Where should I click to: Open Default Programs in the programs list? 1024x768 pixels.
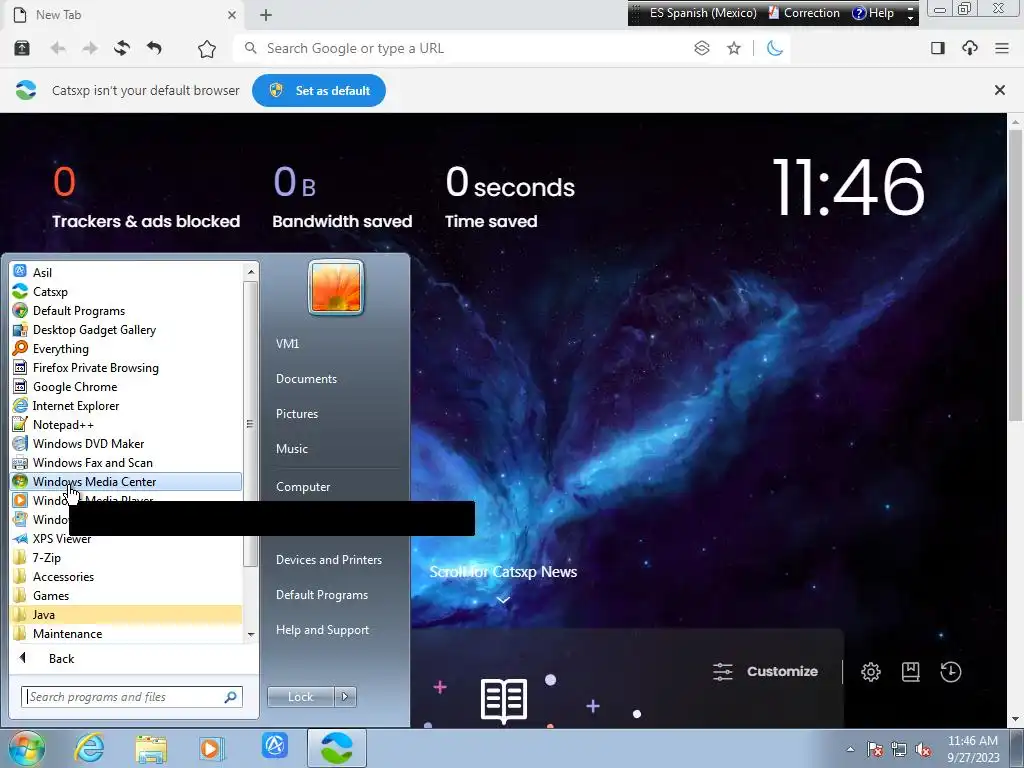coord(126,310)
